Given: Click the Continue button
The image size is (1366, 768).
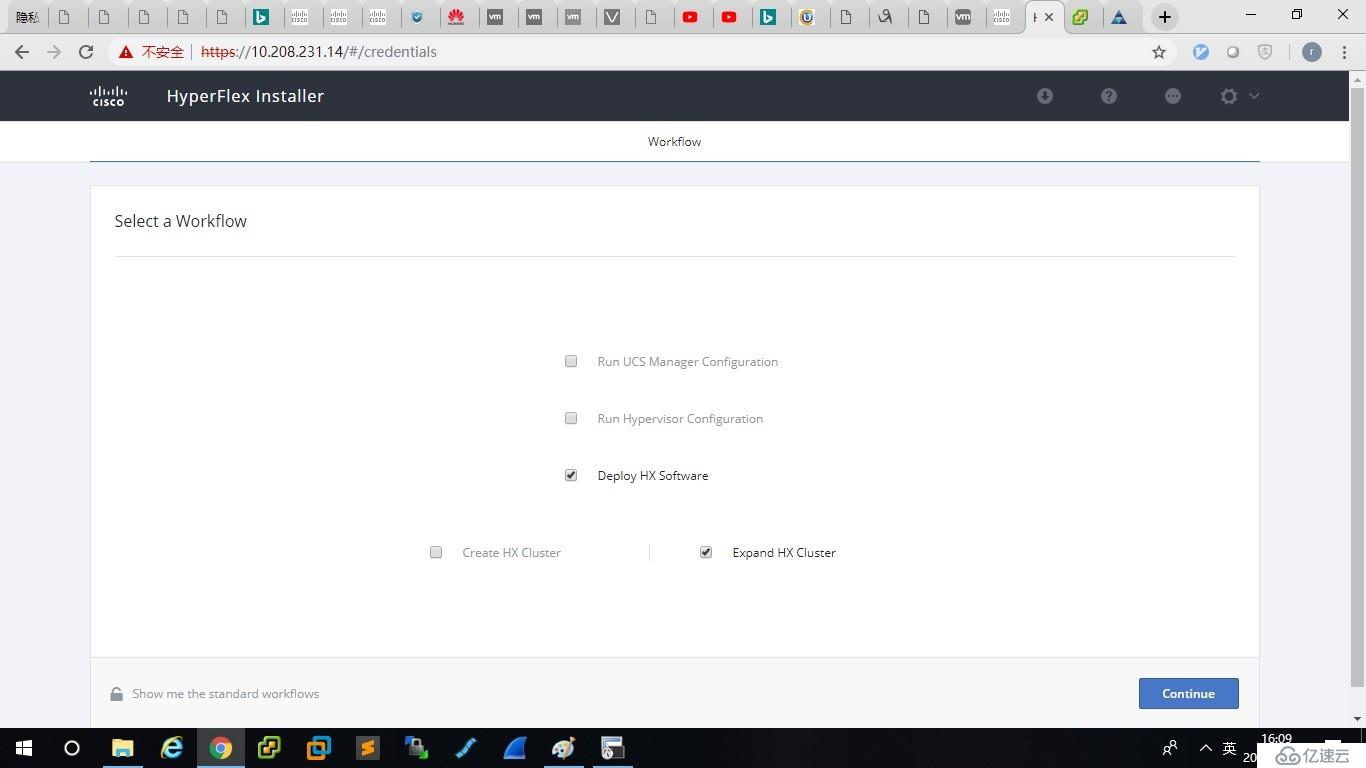Looking at the screenshot, I should coord(1189,694).
